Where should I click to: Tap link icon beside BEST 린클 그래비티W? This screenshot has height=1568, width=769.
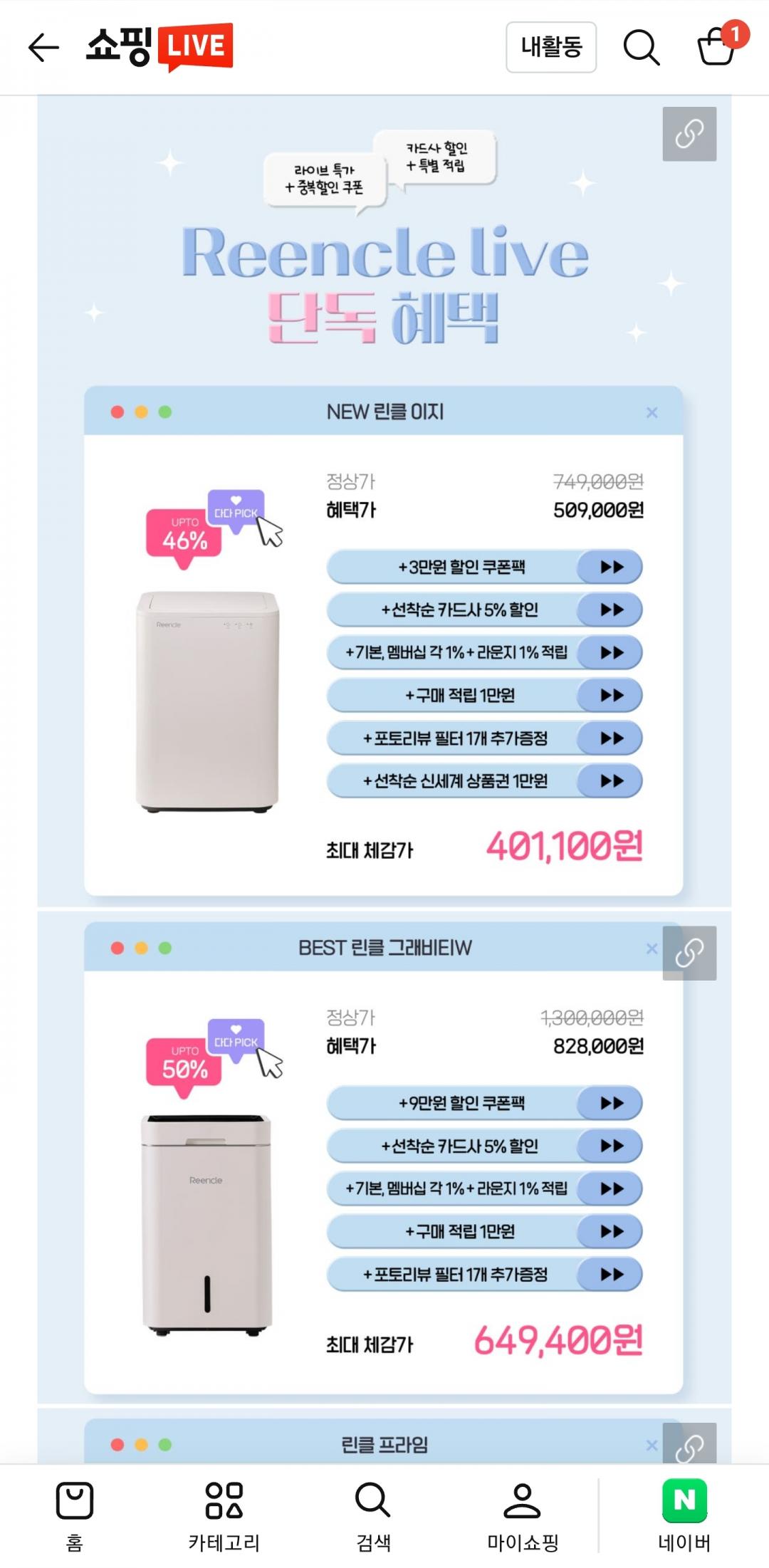[689, 953]
